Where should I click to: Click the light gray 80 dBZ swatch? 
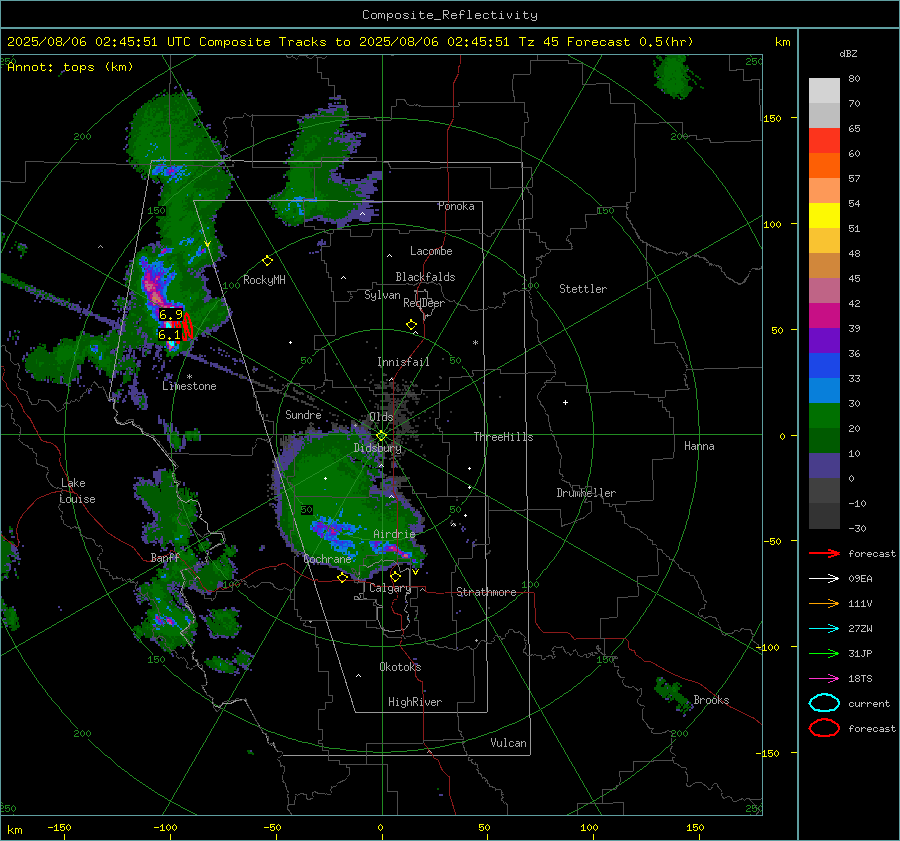[824, 91]
